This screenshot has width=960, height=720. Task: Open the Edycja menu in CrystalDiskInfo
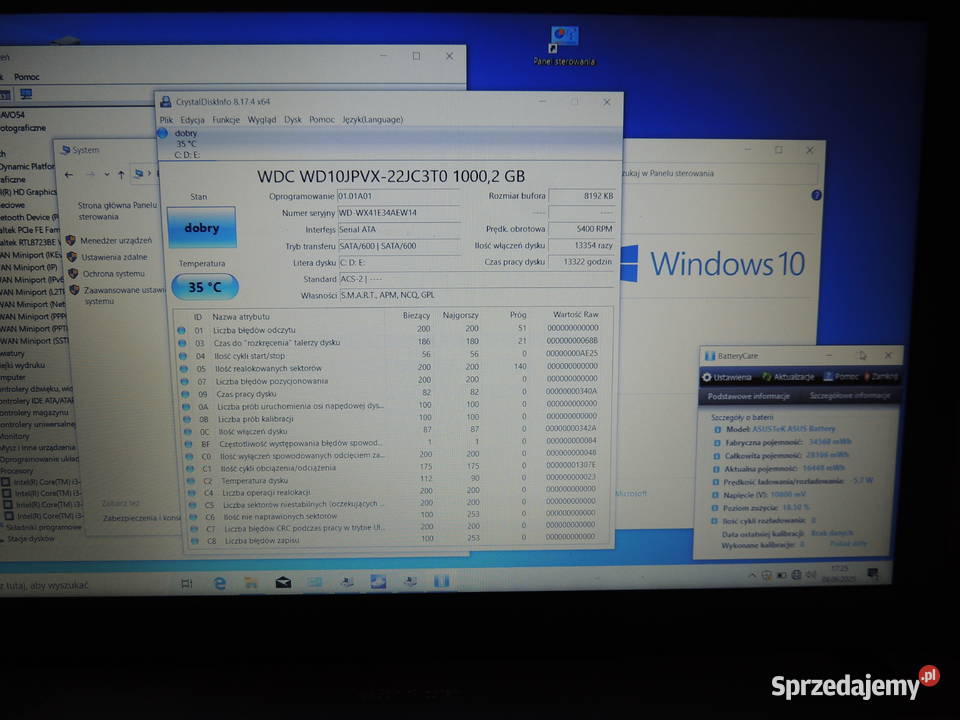point(192,120)
